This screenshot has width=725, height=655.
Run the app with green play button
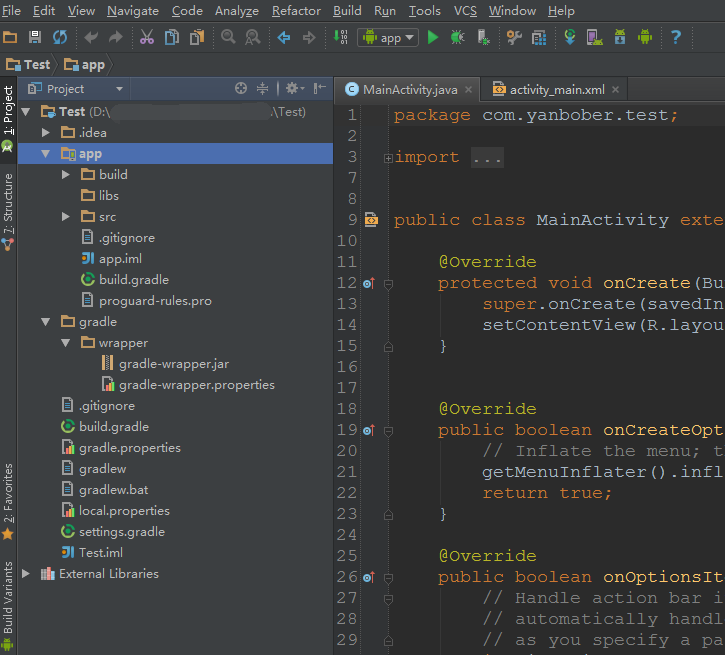433,37
